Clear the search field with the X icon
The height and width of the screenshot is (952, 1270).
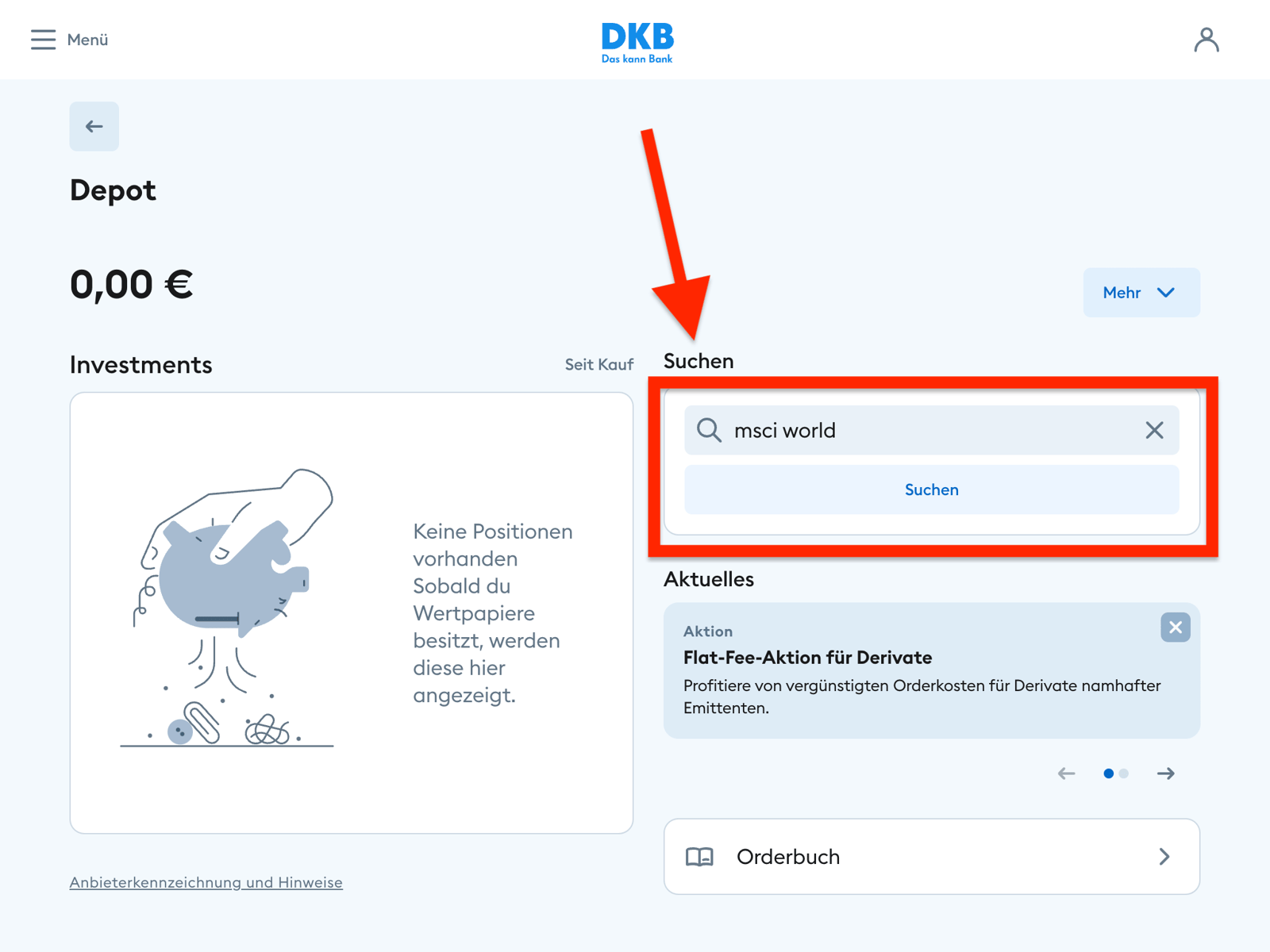1155,430
